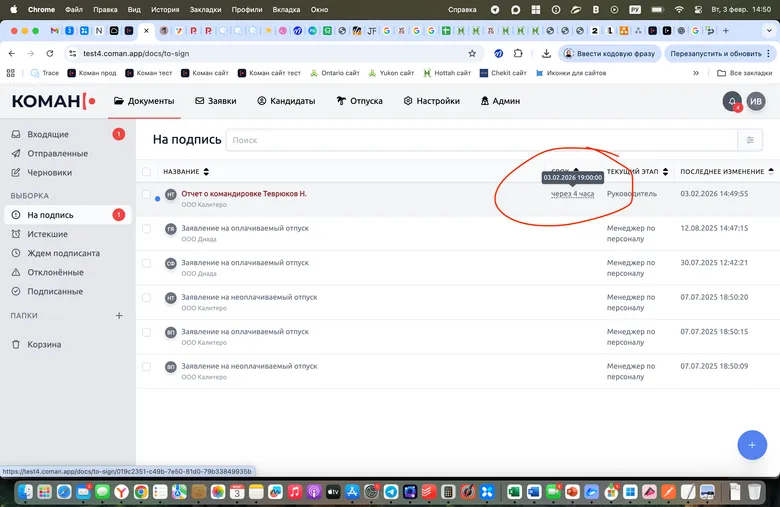Open search filter settings icon

pos(751,140)
